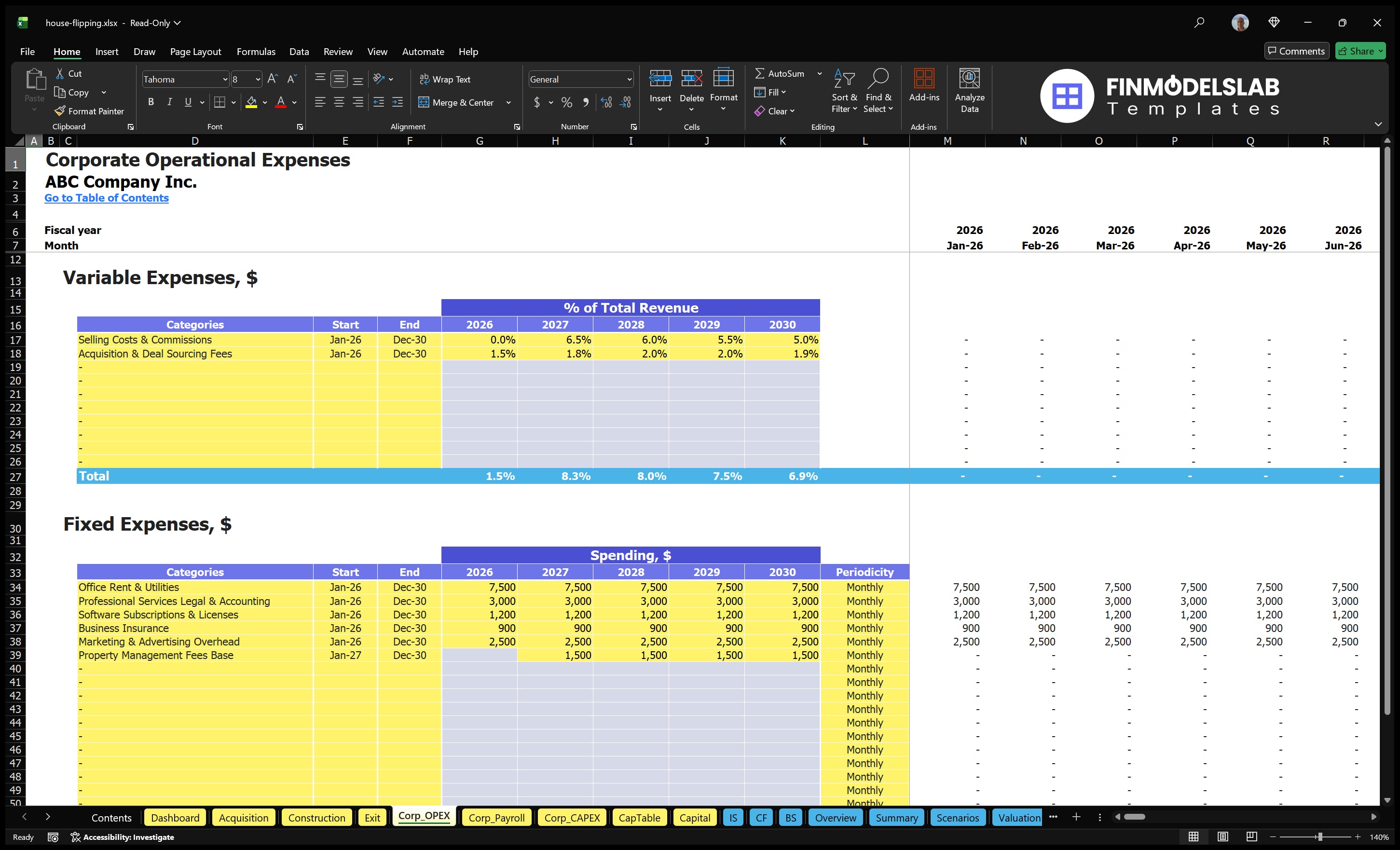1400x850 pixels.
Task: Toggle Wrap Text
Action: (x=445, y=80)
